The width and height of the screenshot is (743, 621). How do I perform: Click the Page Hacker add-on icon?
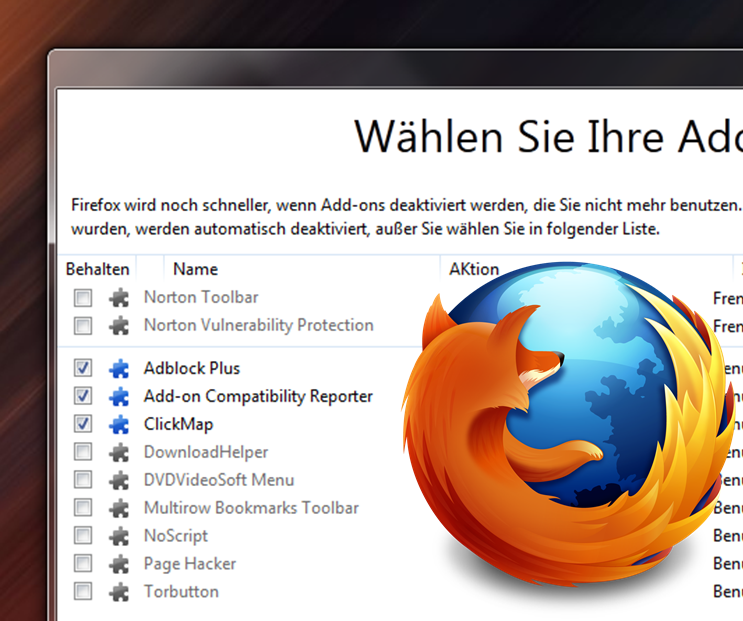click(x=120, y=564)
